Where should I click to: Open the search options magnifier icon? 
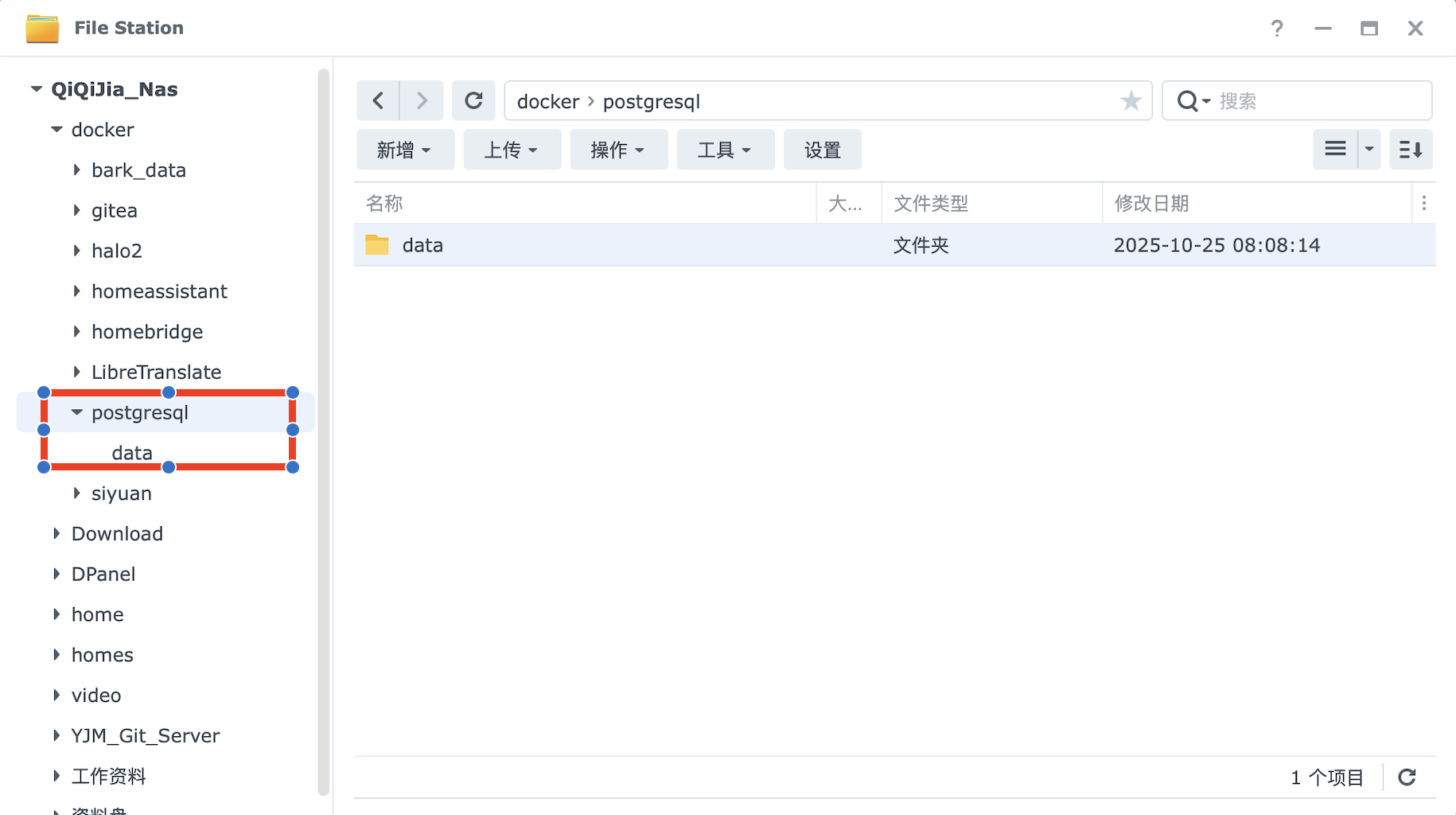click(x=1191, y=101)
